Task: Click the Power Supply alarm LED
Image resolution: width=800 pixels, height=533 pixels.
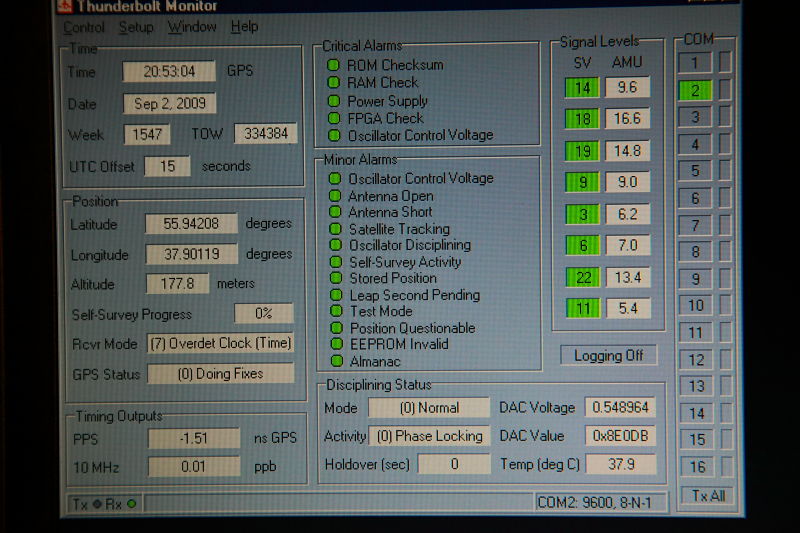Action: (333, 101)
